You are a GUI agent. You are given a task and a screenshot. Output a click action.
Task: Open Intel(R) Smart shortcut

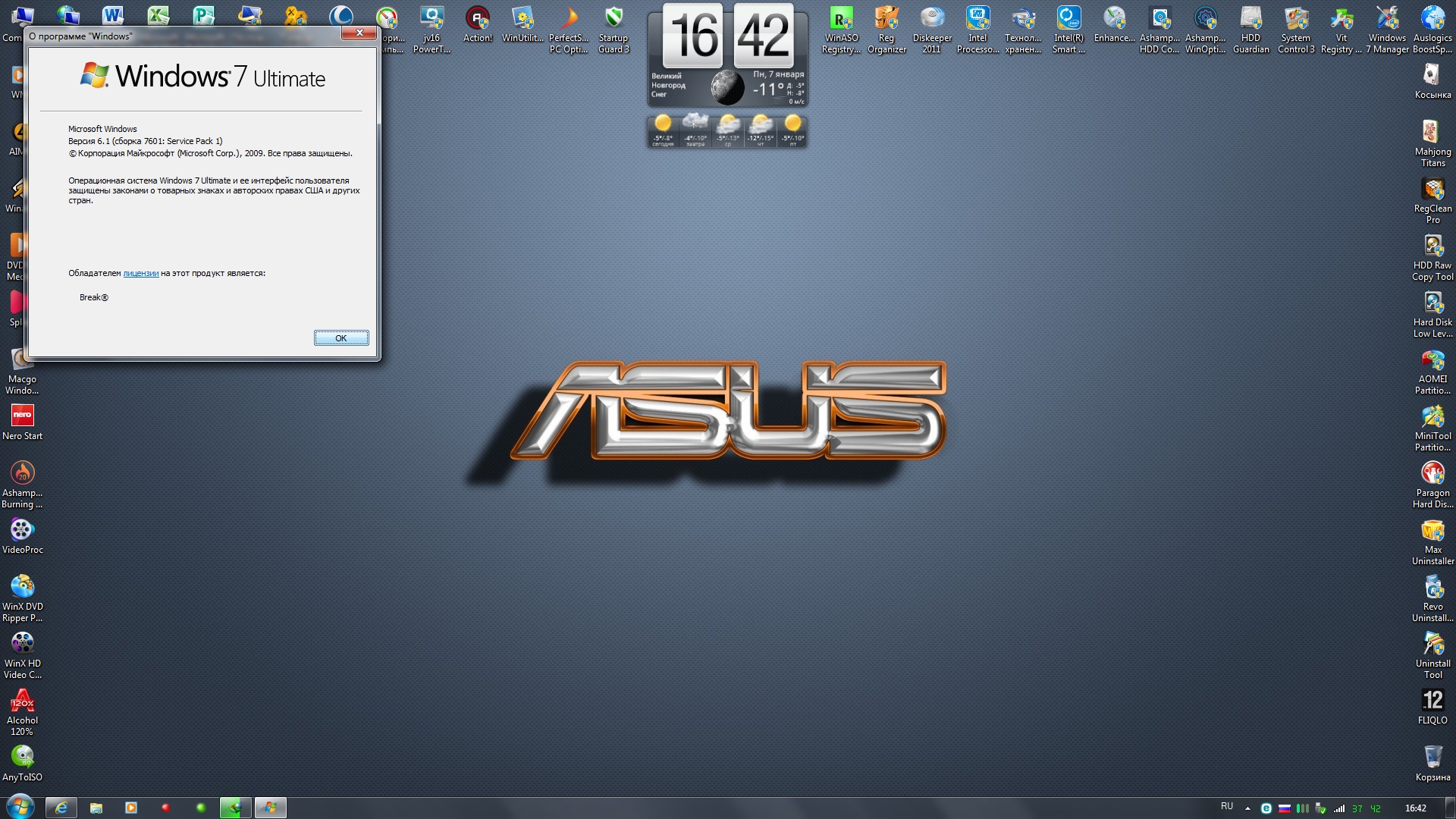coord(1068,30)
